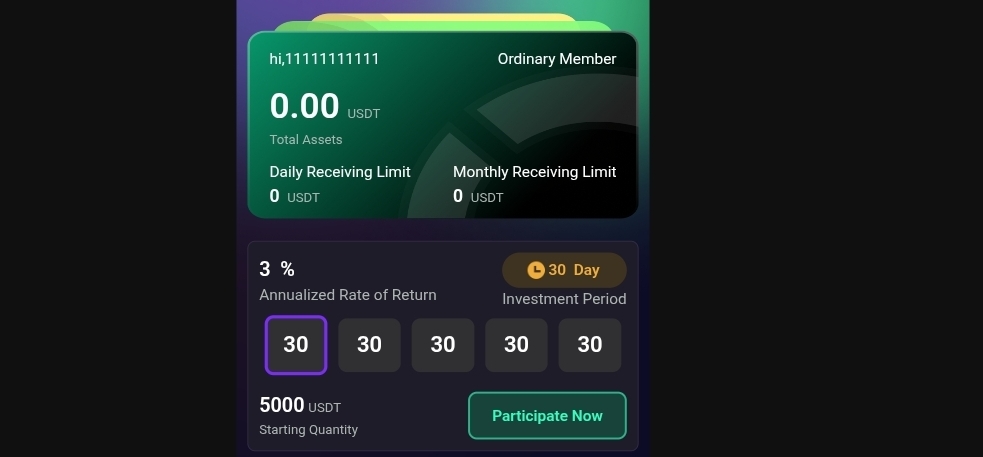Tap the Ordinary Member level label
This screenshot has width=983, height=457.
(x=557, y=59)
